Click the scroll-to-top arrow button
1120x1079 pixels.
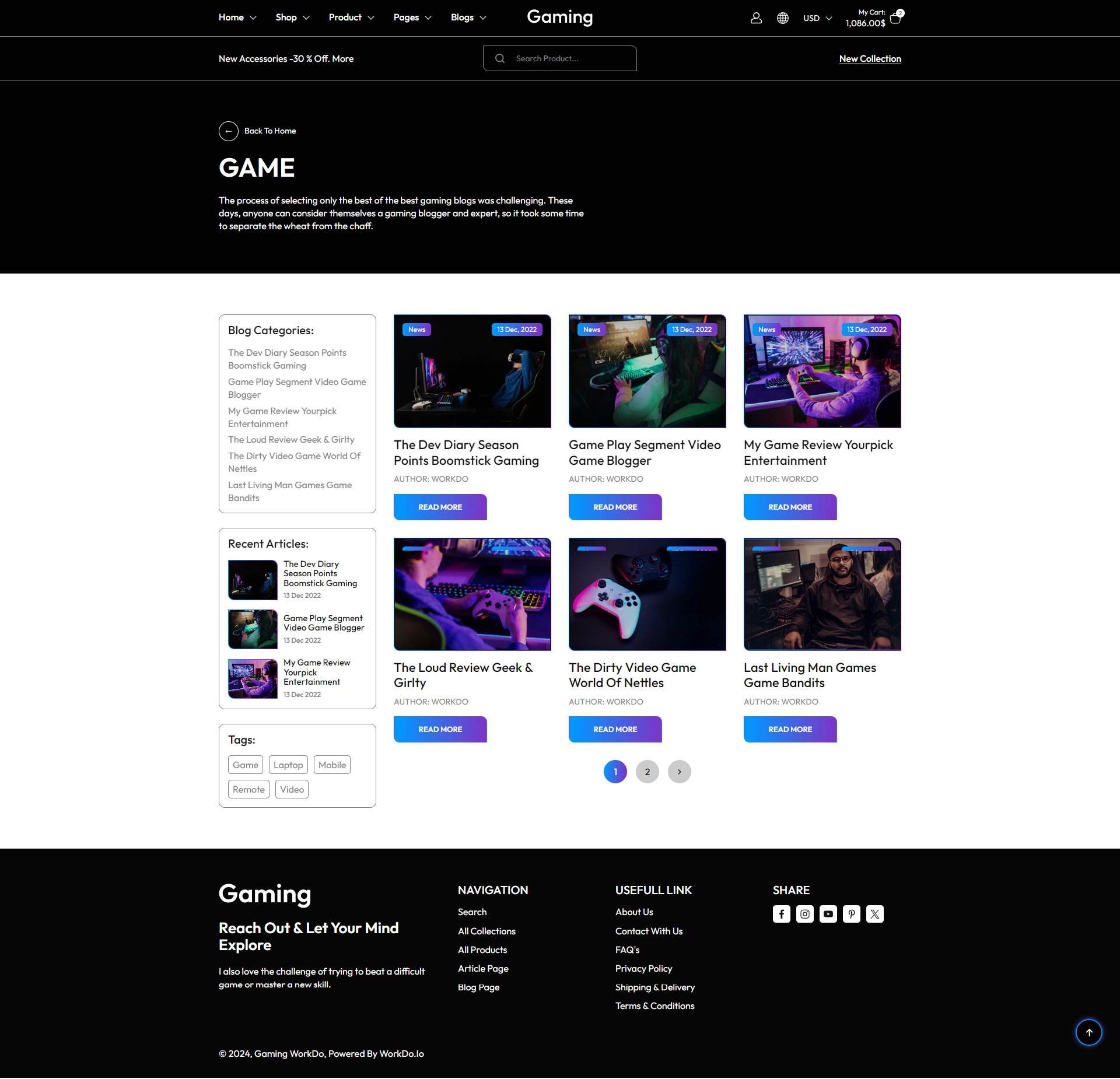pos(1088,1032)
